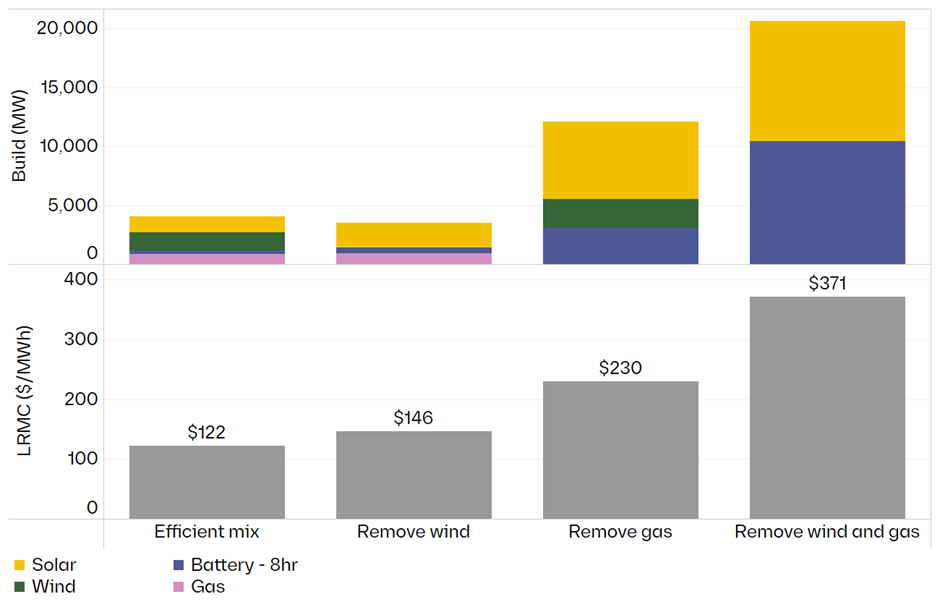Click the Solar segment in Remove wind bar
This screenshot has height=615, width=940.
coord(413,235)
